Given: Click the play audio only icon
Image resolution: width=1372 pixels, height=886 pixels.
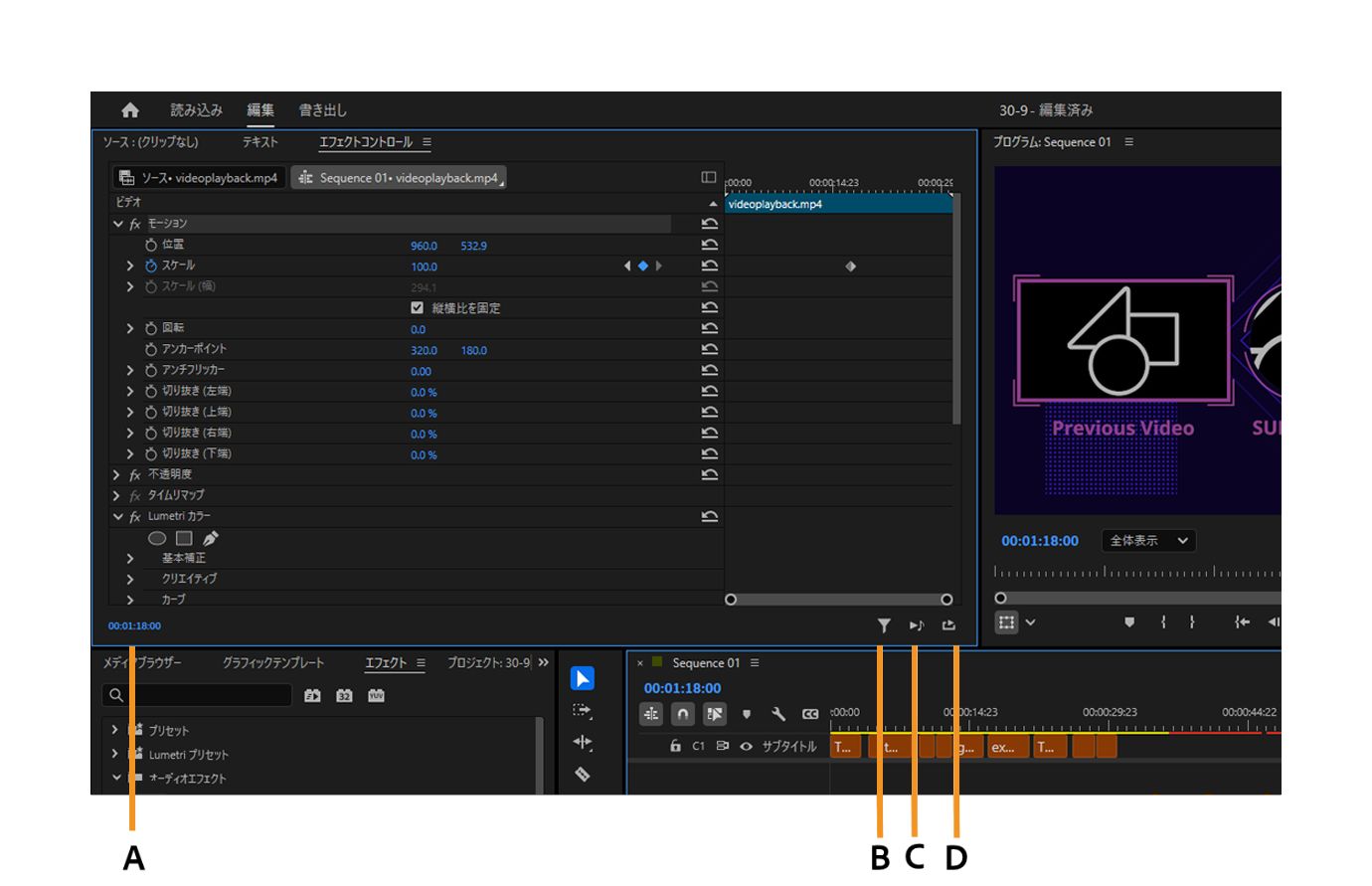Looking at the screenshot, I should point(917,625).
